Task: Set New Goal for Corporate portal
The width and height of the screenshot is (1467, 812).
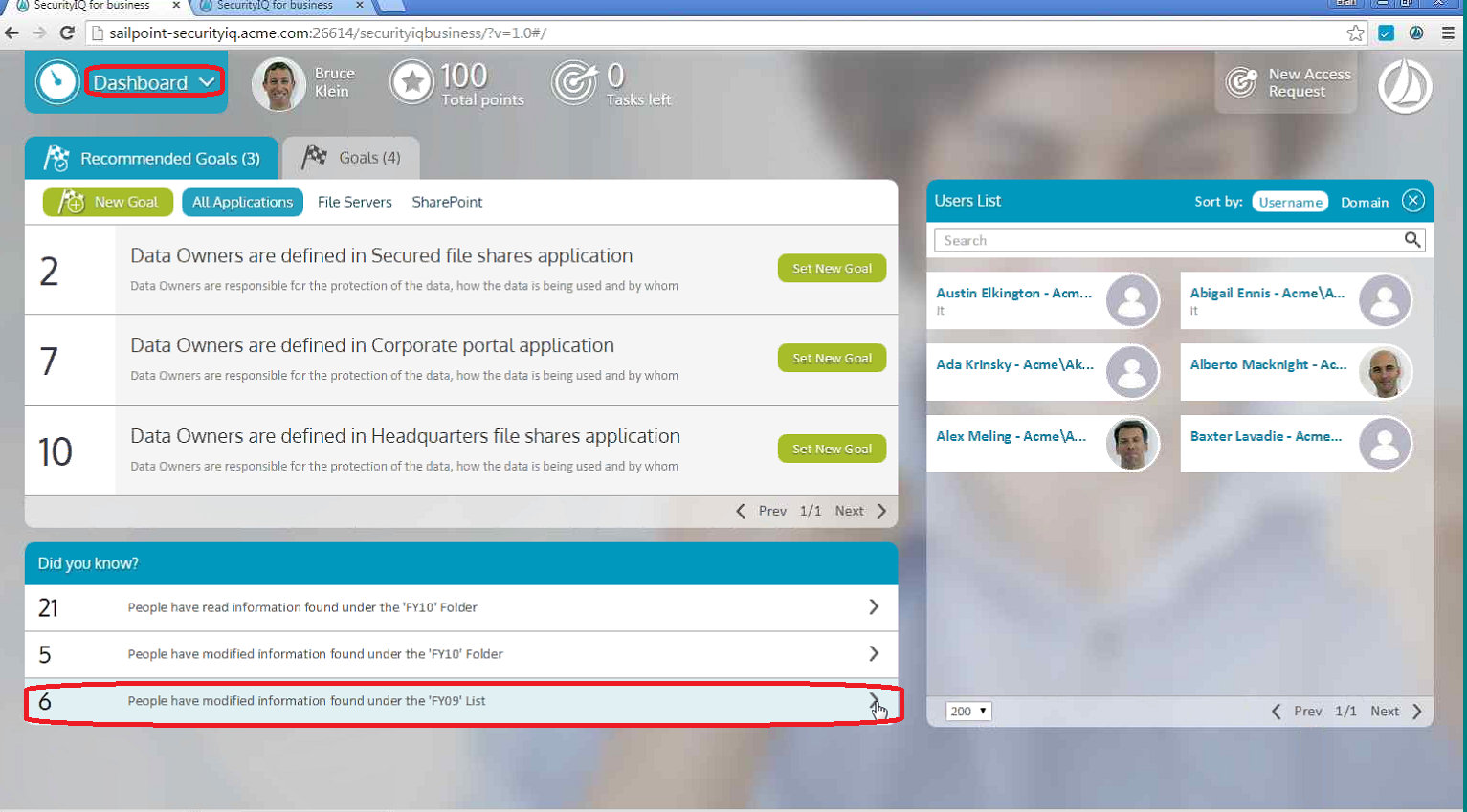Action: 832,359
